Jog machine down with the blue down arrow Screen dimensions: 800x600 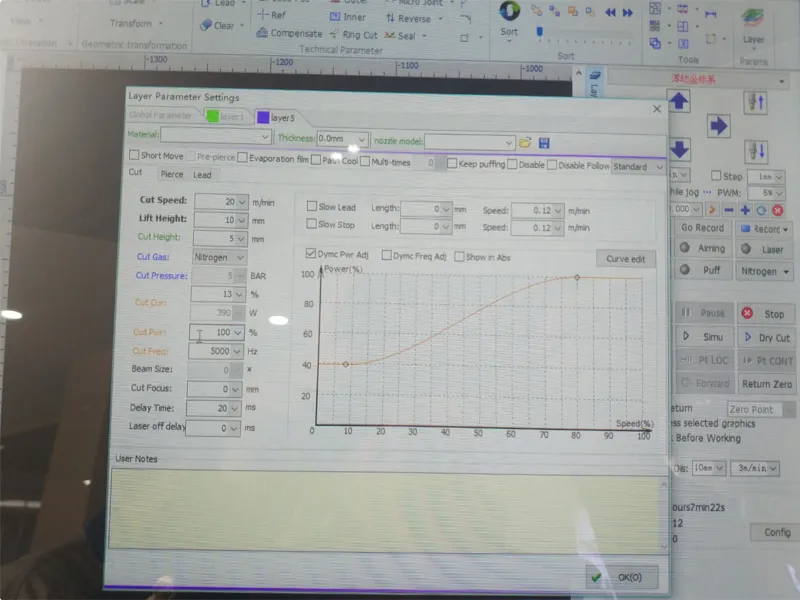point(679,149)
